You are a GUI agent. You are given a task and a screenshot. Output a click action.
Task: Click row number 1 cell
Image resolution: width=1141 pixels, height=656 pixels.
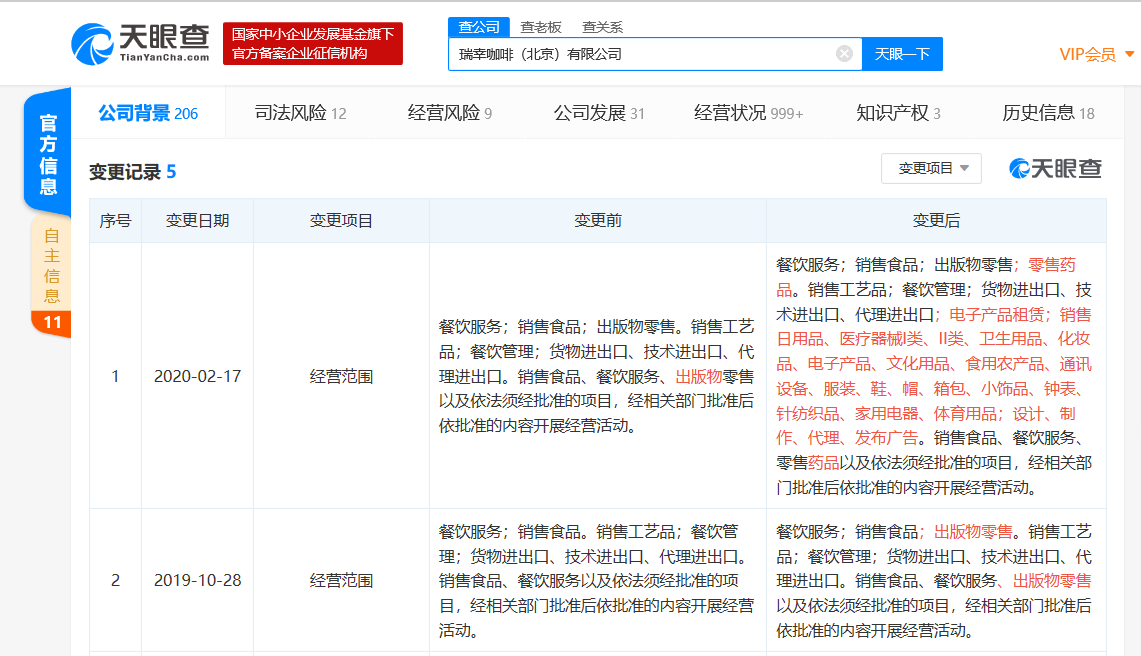pyautogui.click(x=115, y=376)
